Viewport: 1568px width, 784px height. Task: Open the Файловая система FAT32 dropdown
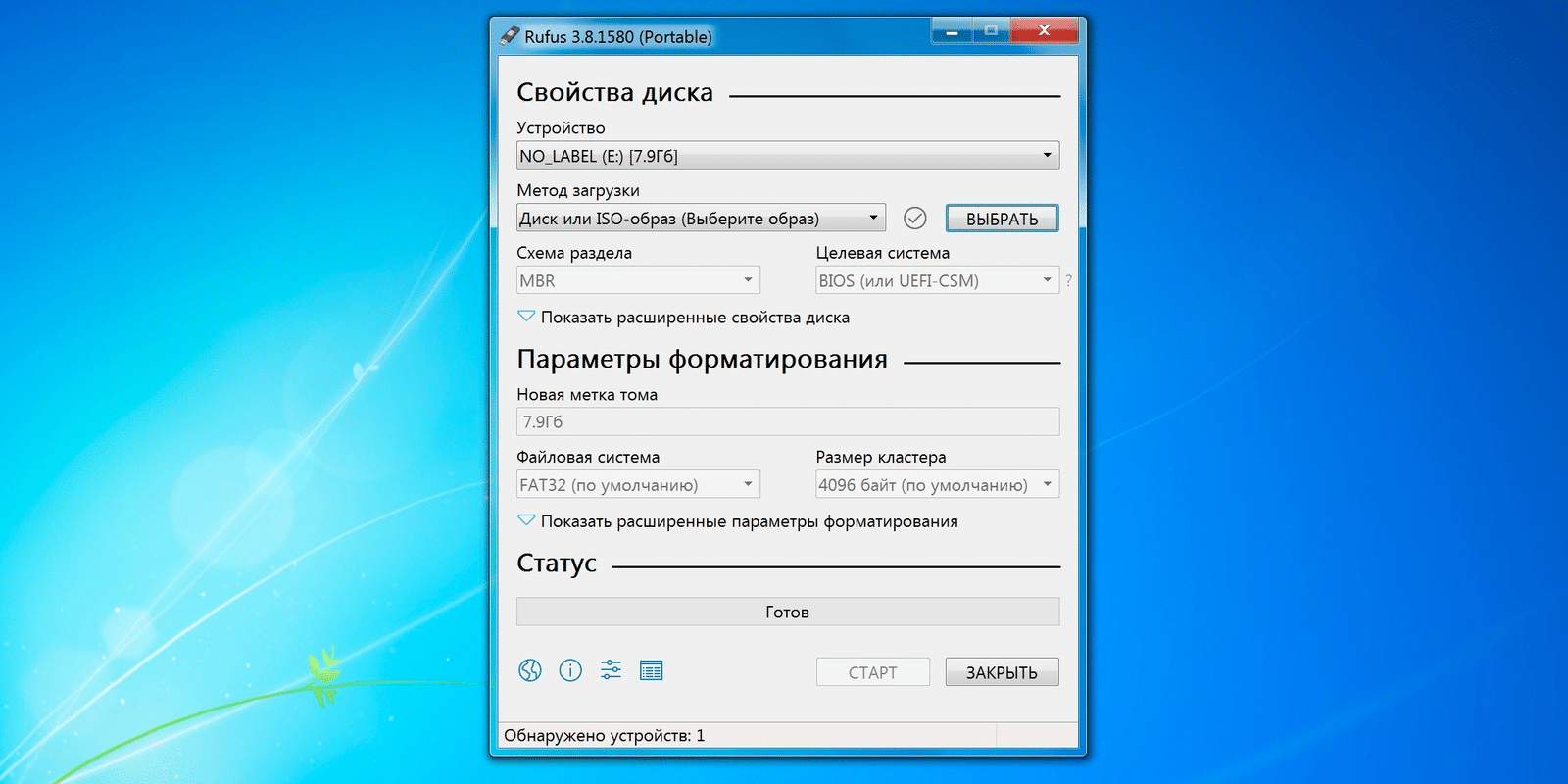tap(638, 484)
